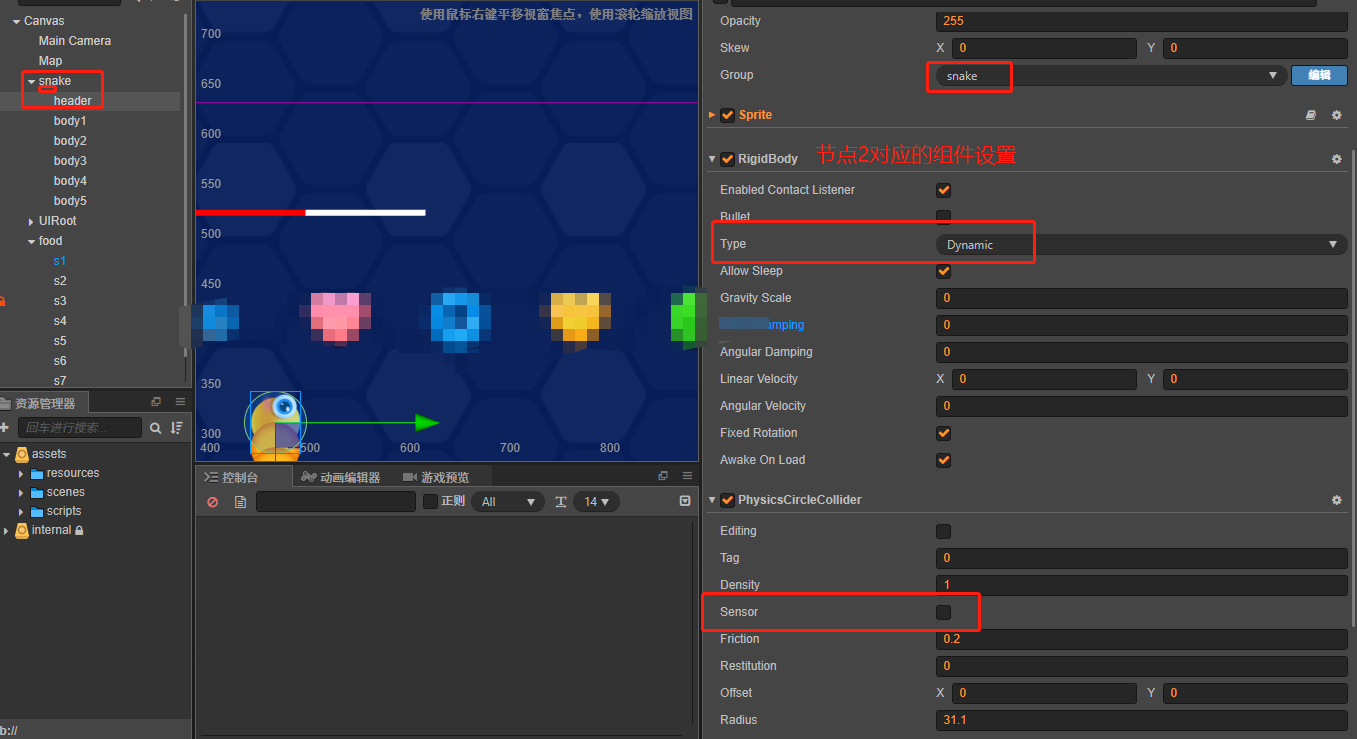Viewport: 1357px width, 739px height.
Task: Open the Group dropdown showing snake
Action: (1110, 76)
